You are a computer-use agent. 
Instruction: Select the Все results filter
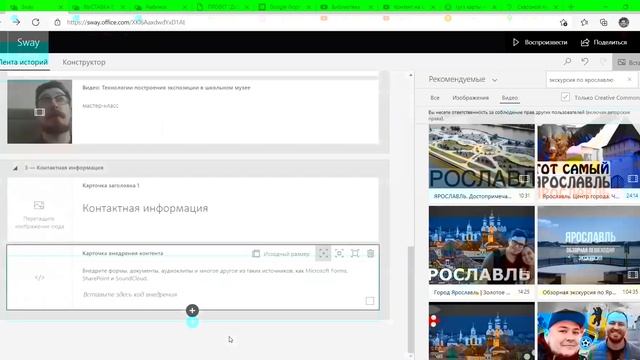click(x=435, y=98)
